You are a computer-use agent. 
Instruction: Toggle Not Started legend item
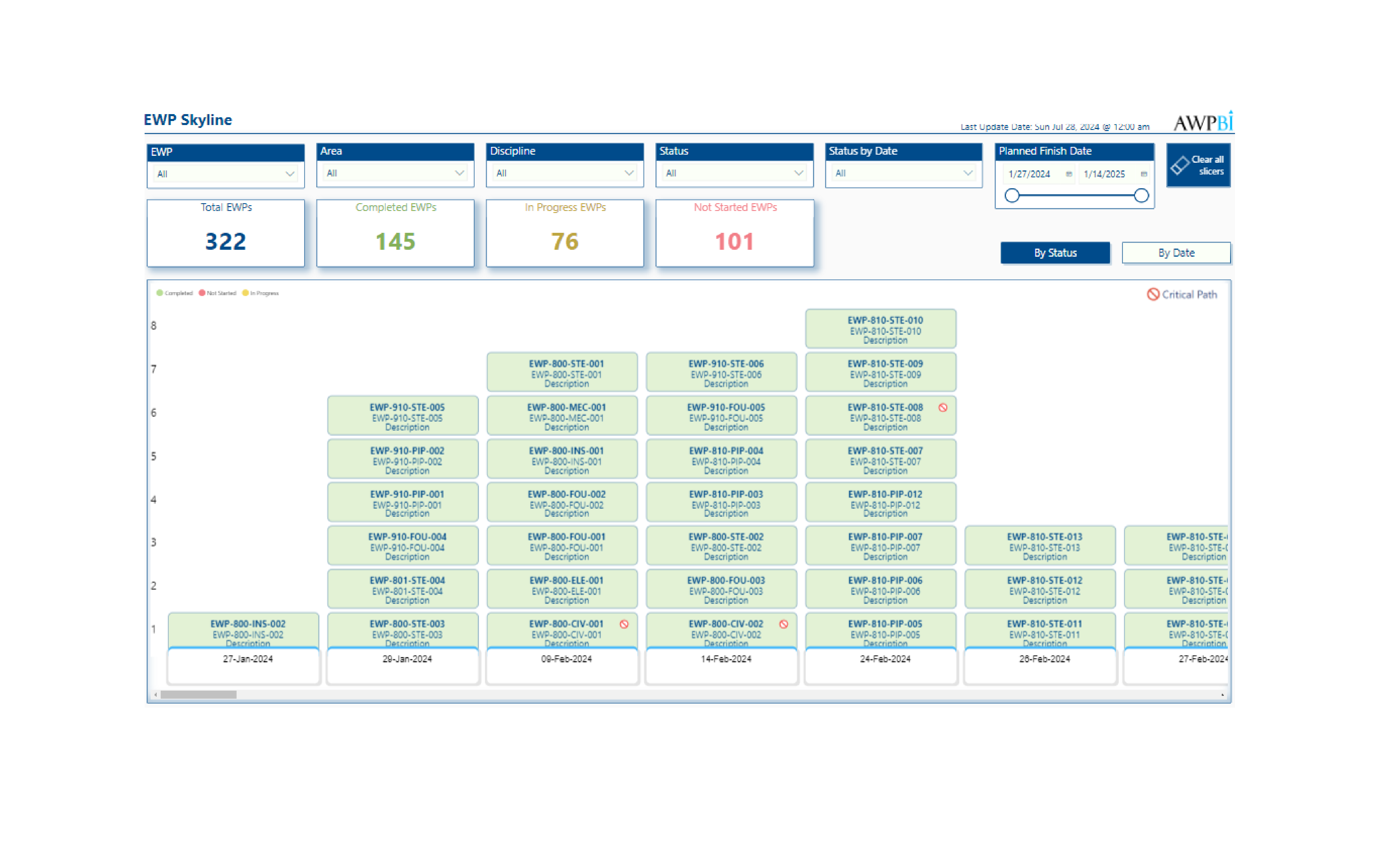[217, 293]
